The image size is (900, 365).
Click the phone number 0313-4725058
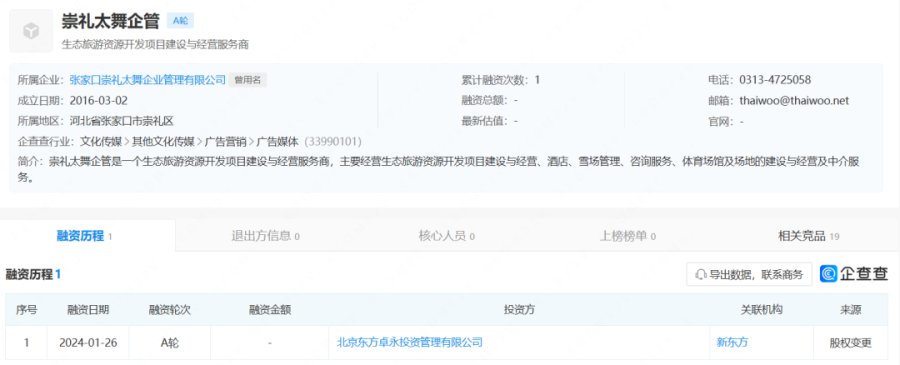[x=775, y=80]
